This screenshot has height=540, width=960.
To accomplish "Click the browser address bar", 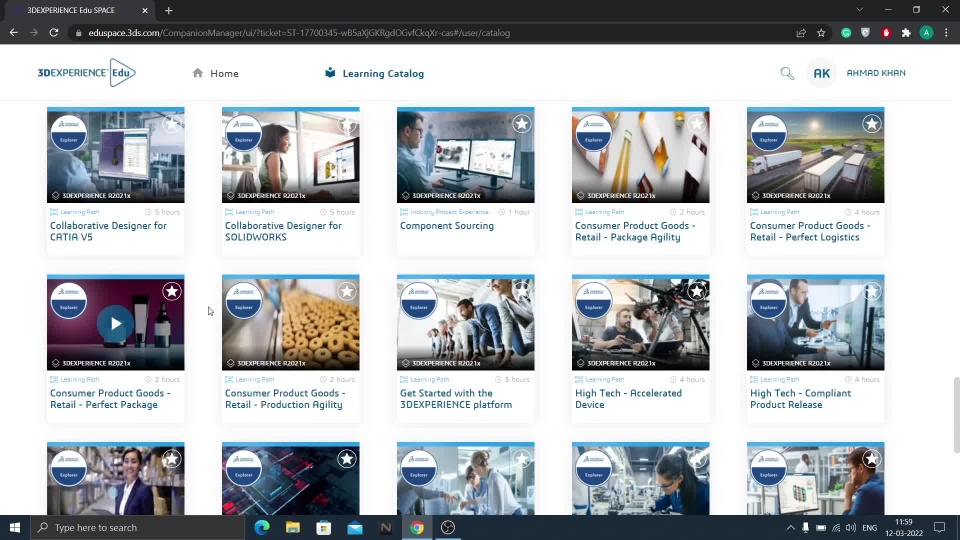I will point(429,33).
